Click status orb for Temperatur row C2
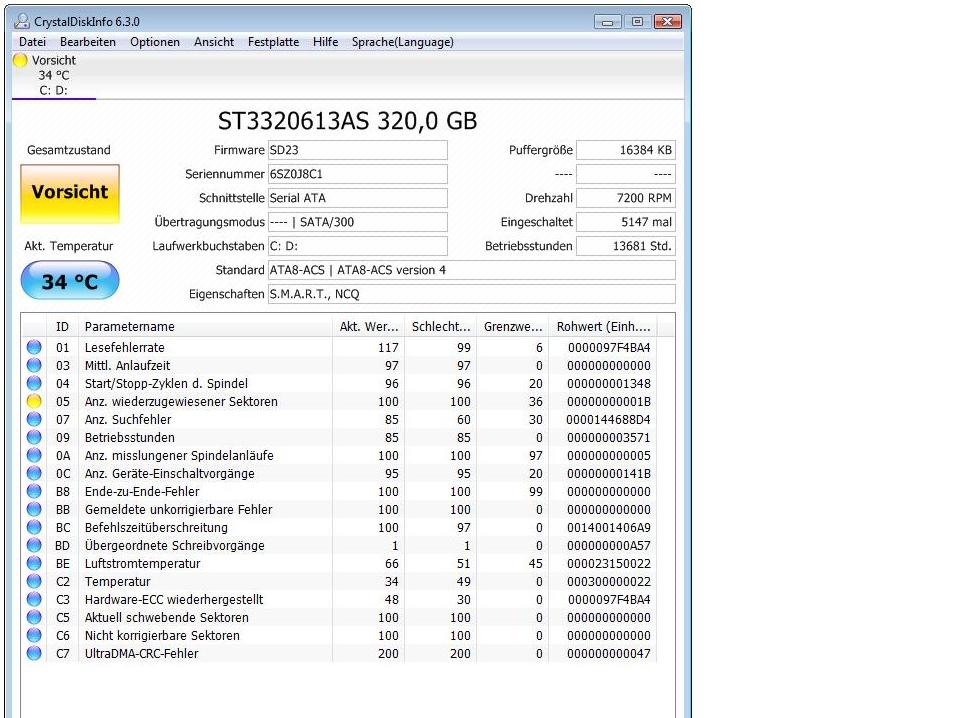960x718 pixels. 34,582
